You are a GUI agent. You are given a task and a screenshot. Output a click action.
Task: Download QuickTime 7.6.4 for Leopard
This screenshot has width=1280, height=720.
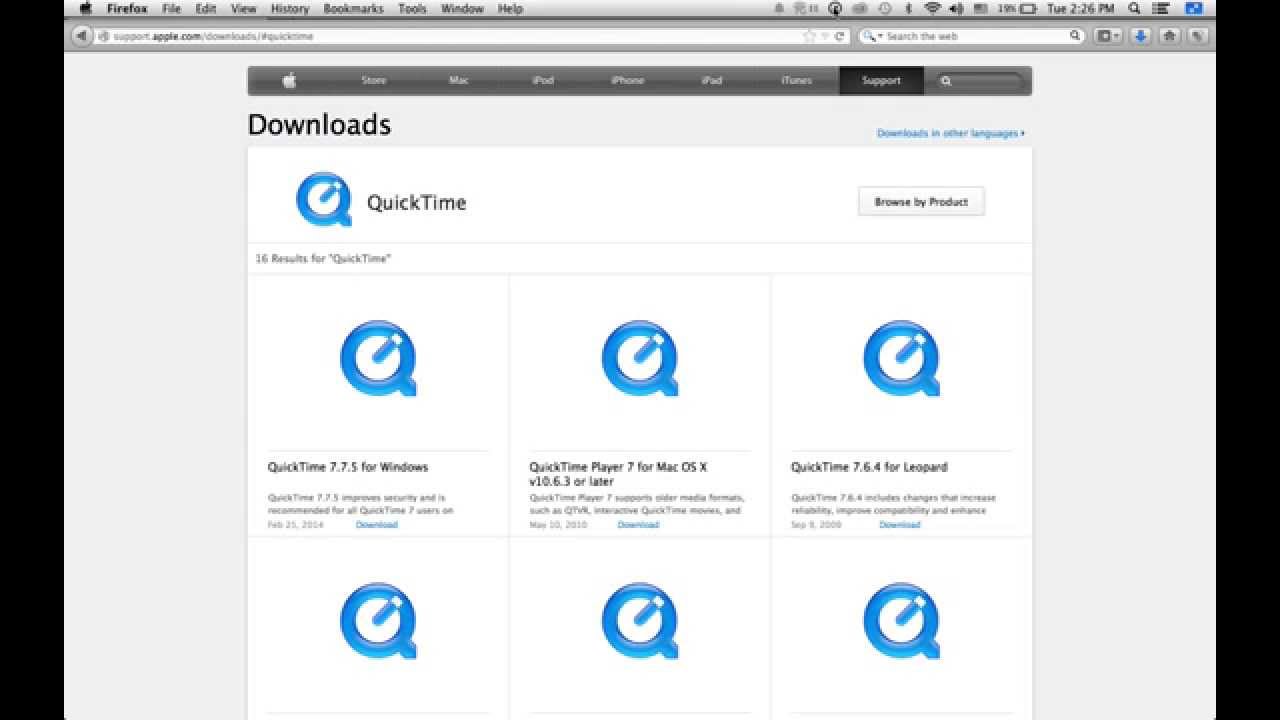(x=900, y=525)
